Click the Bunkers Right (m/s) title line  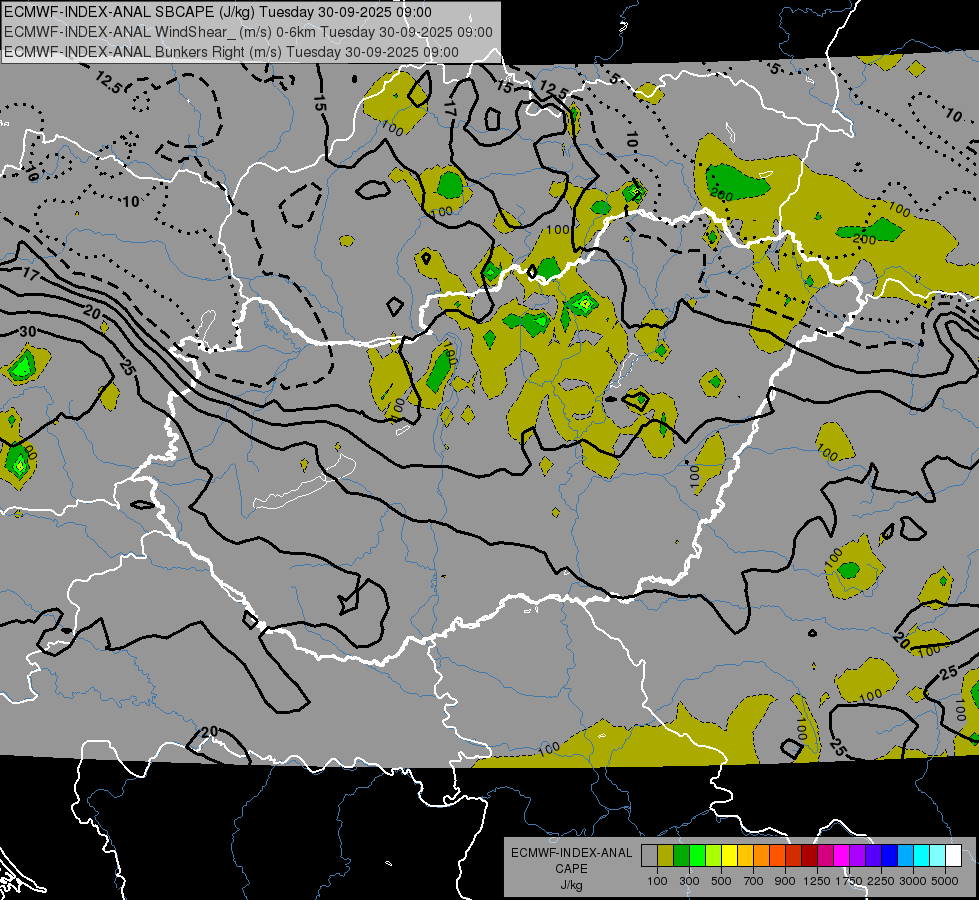click(x=231, y=52)
